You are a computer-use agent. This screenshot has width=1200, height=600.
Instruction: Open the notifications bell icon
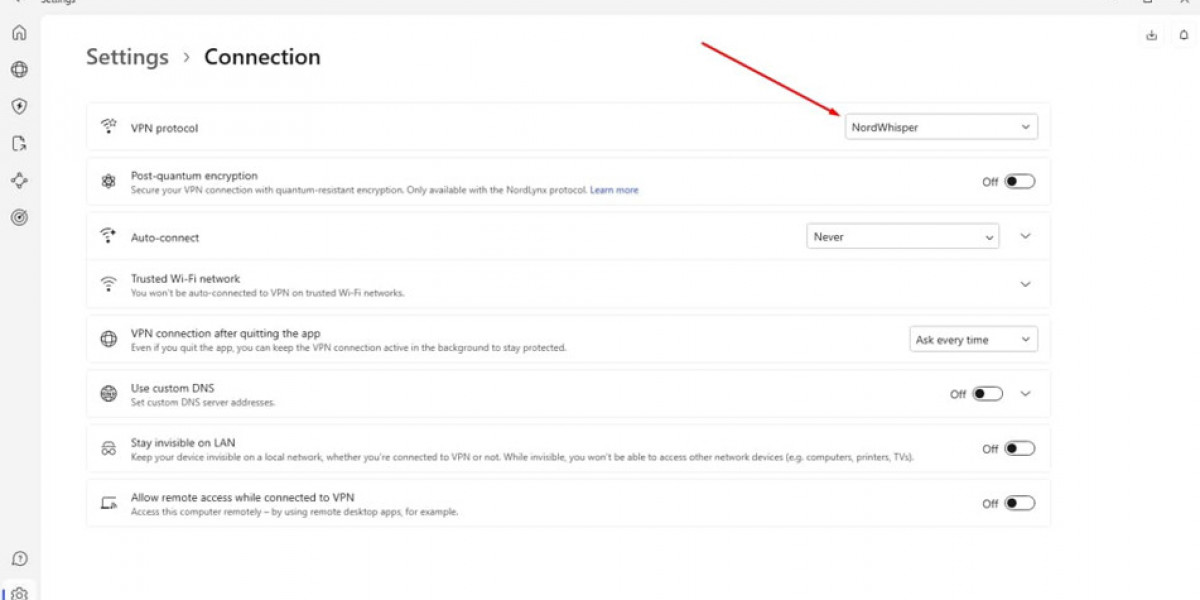pyautogui.click(x=1184, y=35)
